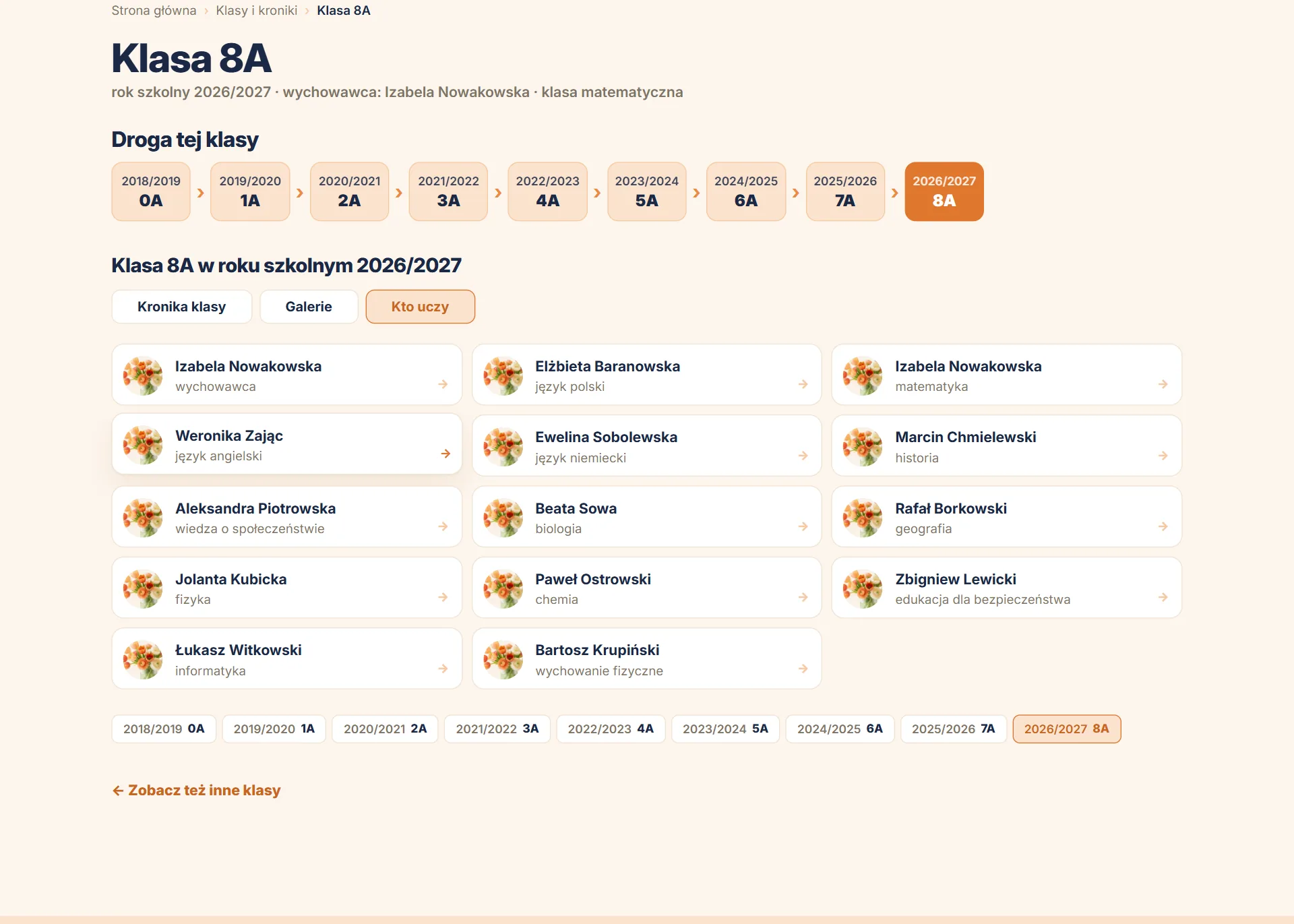Open the Kronika klasy tab
The height and width of the screenshot is (924, 1294).
(x=182, y=307)
